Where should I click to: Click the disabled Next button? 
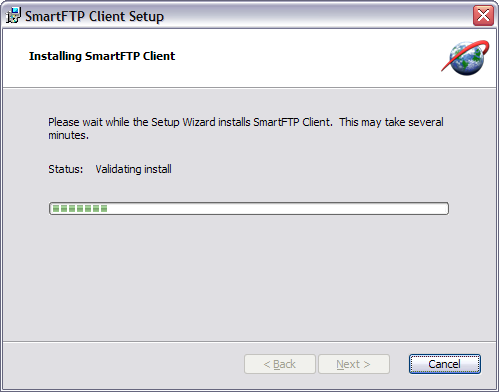354,364
